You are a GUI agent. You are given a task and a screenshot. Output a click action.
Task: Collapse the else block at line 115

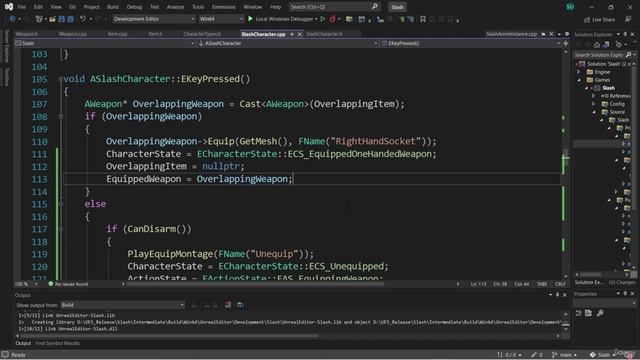pyautogui.click(x=61, y=204)
